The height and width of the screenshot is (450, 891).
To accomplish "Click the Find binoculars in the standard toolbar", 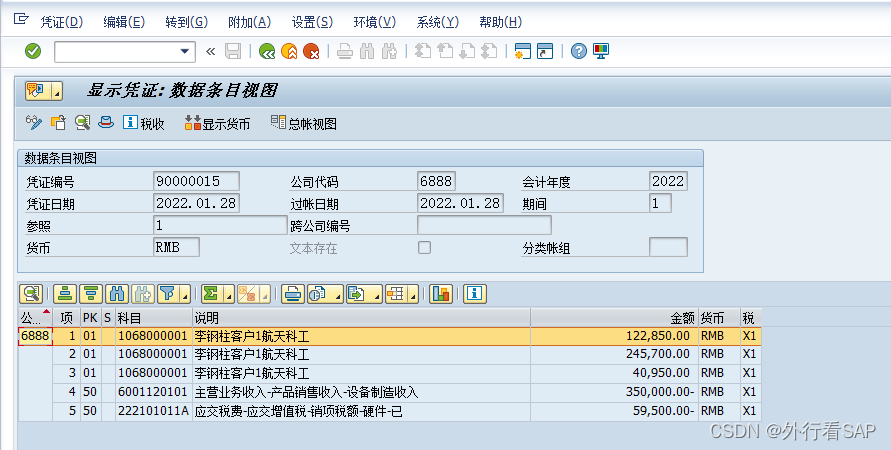I will tap(367, 52).
